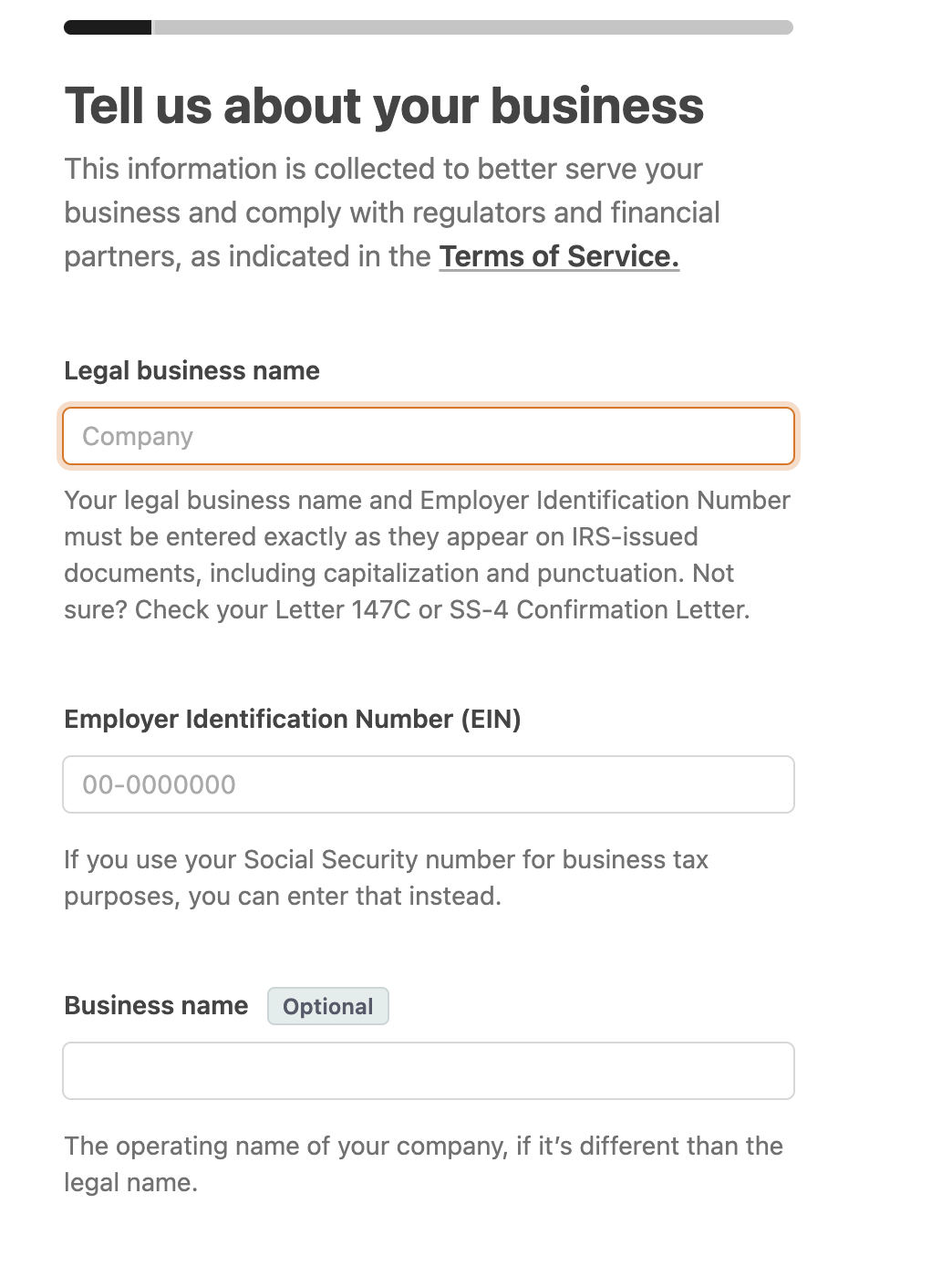Click the Business name label
Screen dimensions: 952x1266
pos(155,1005)
